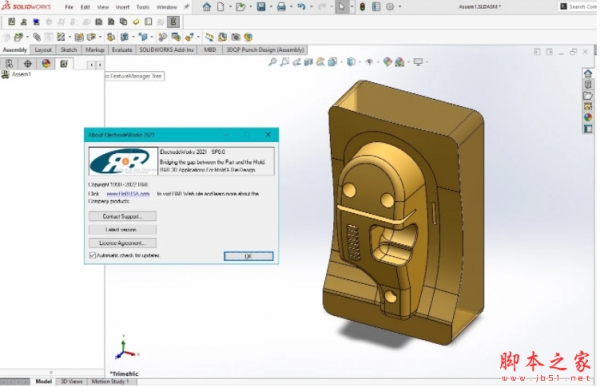Viewport: 600px width, 387px height.
Task: Toggle Automatic check for updates checkbox
Action: pyautogui.click(x=92, y=255)
